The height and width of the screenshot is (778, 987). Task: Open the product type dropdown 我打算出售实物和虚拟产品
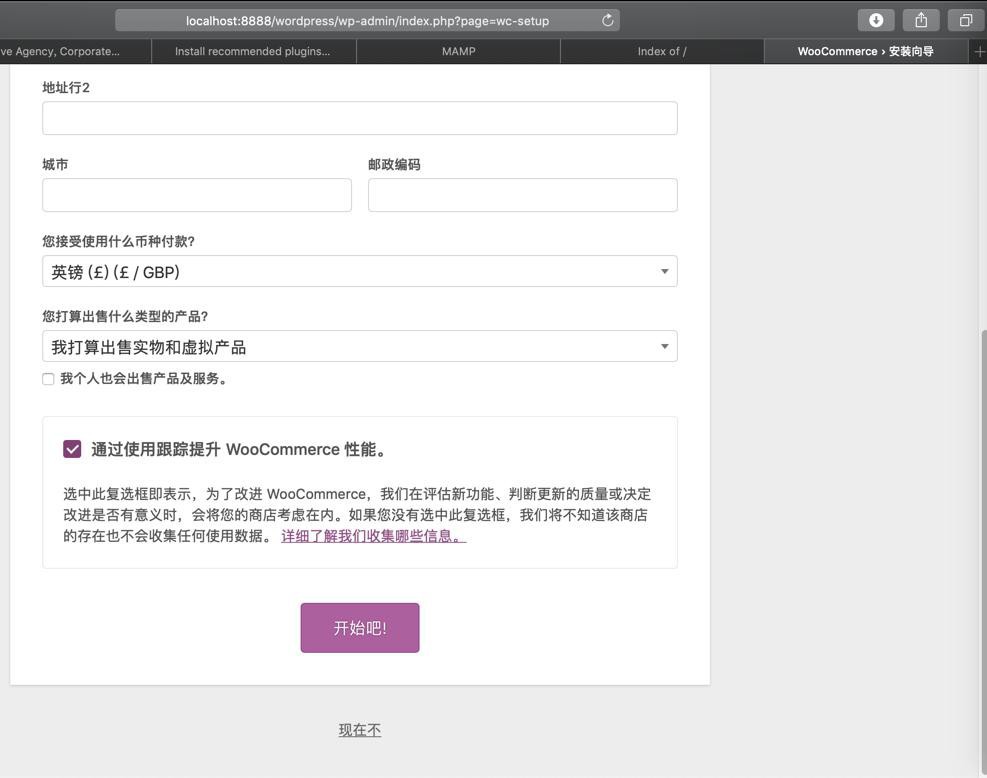(x=359, y=346)
